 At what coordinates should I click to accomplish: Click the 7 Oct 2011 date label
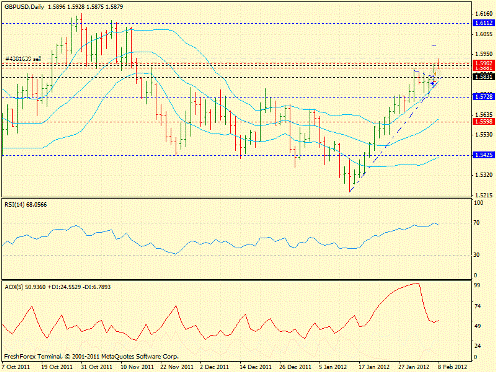click(x=16, y=367)
